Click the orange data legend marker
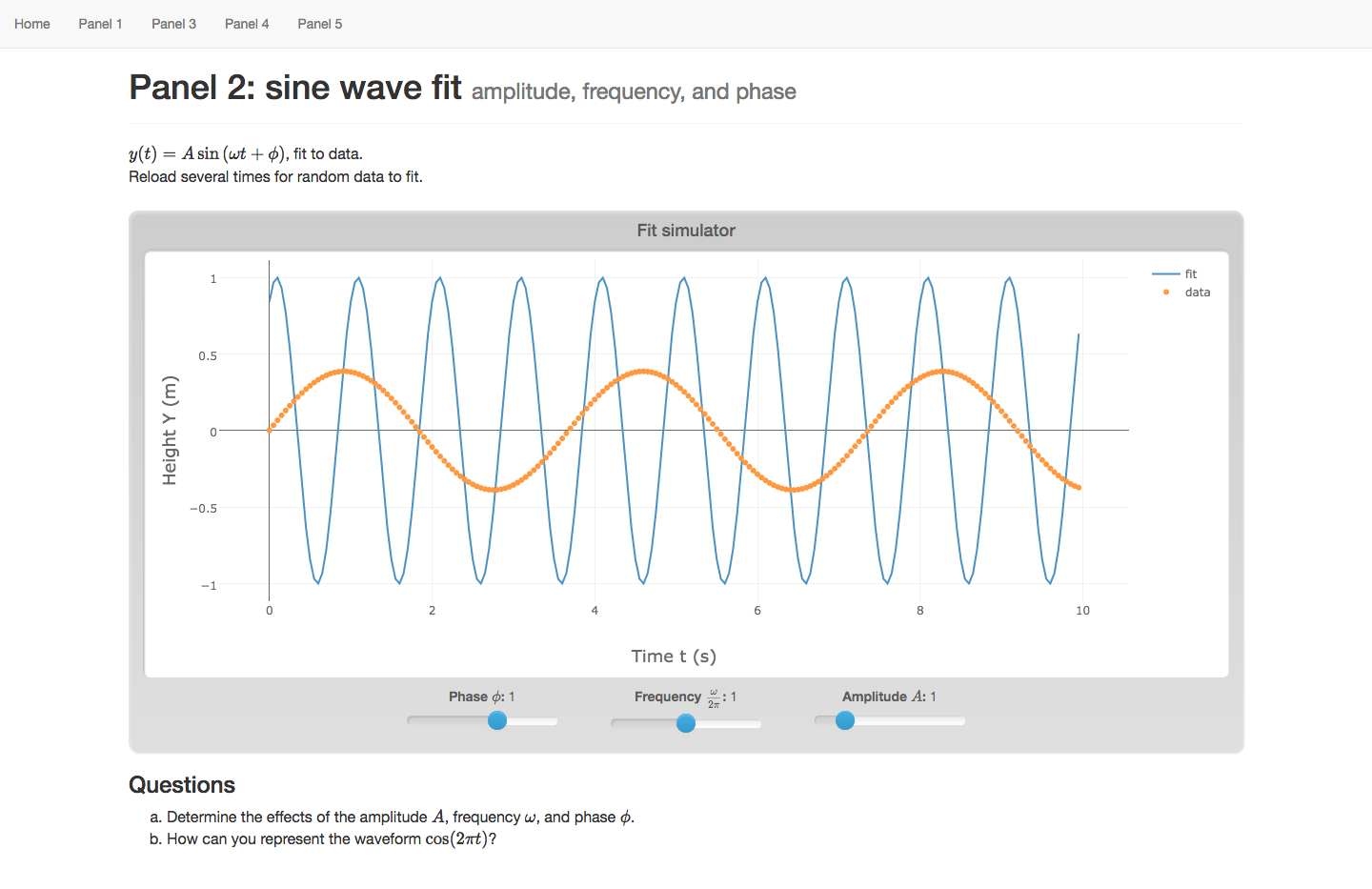 (1166, 293)
